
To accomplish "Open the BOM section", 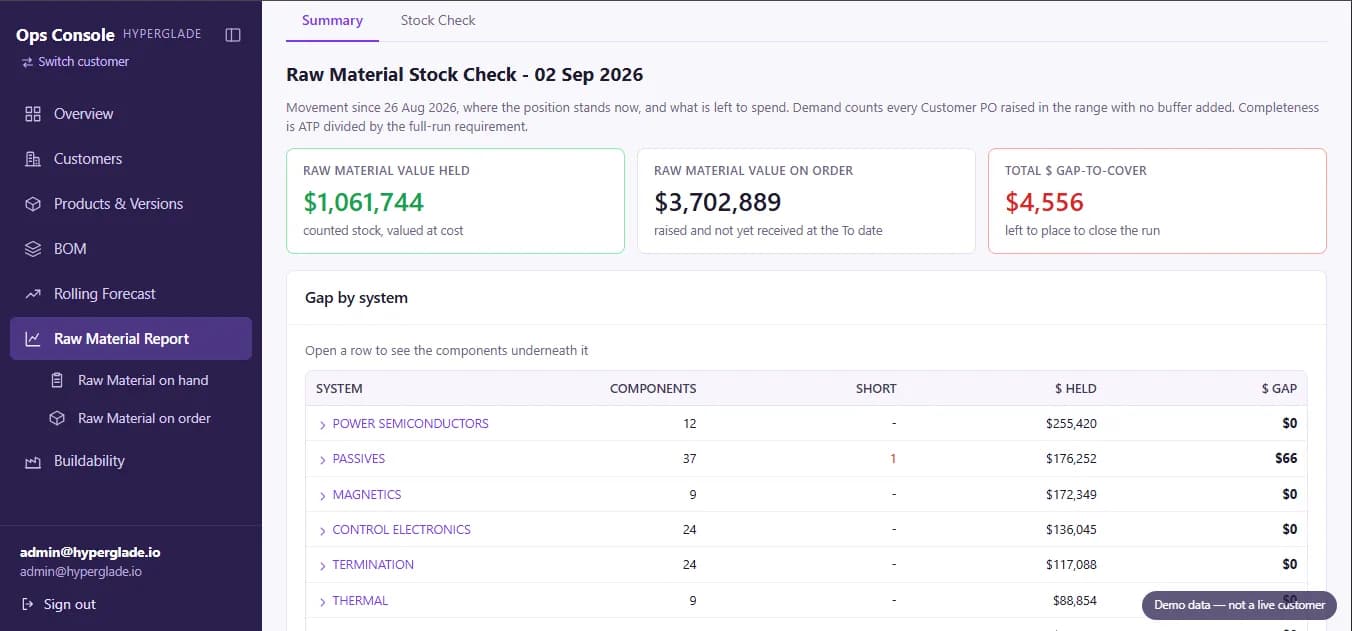I will click(x=131, y=249).
